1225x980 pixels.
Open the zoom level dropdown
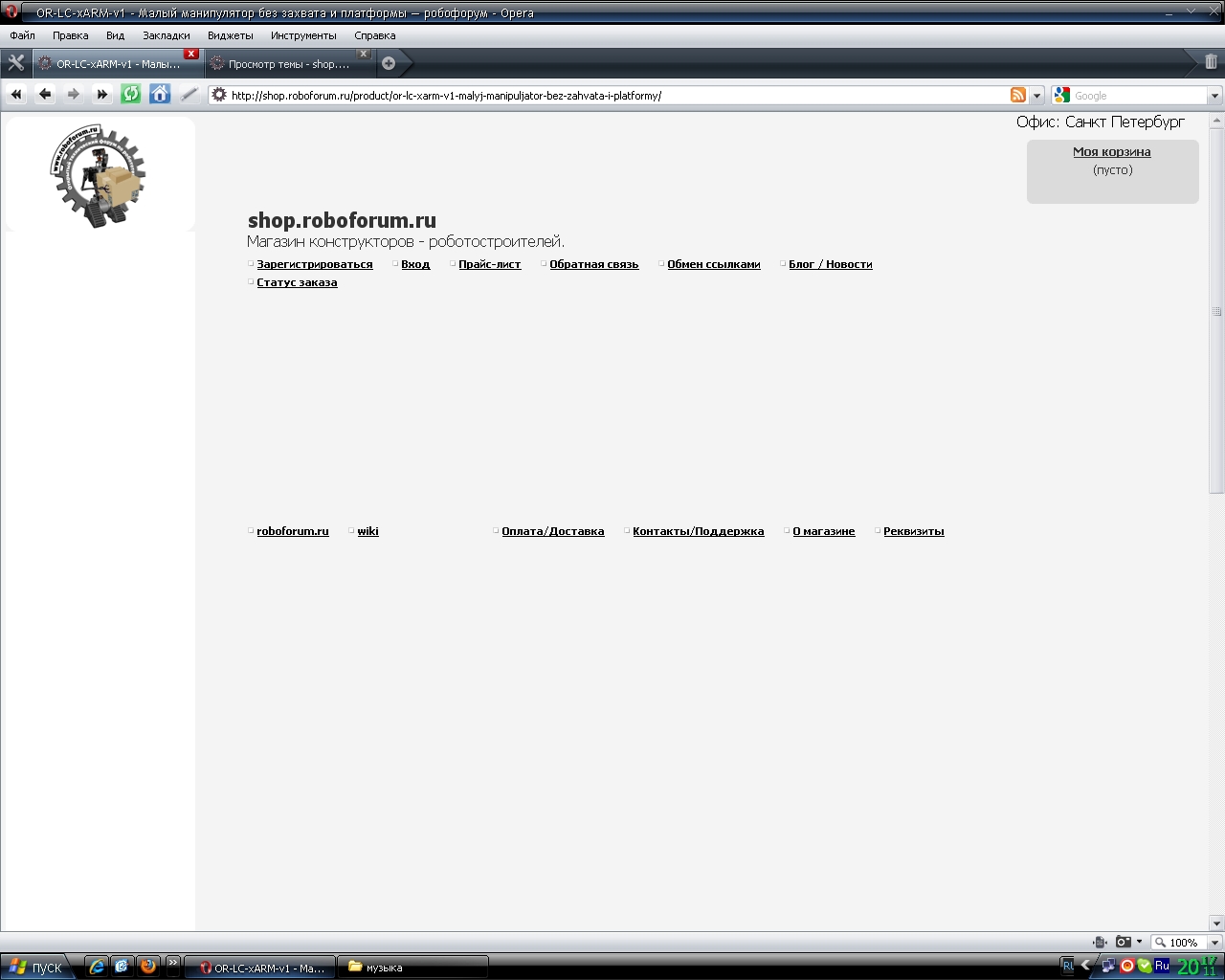[1214, 943]
